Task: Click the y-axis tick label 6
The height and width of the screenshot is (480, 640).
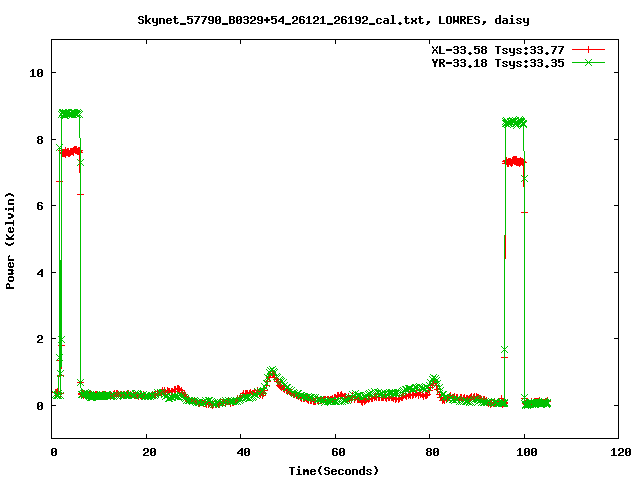Action: (40, 206)
